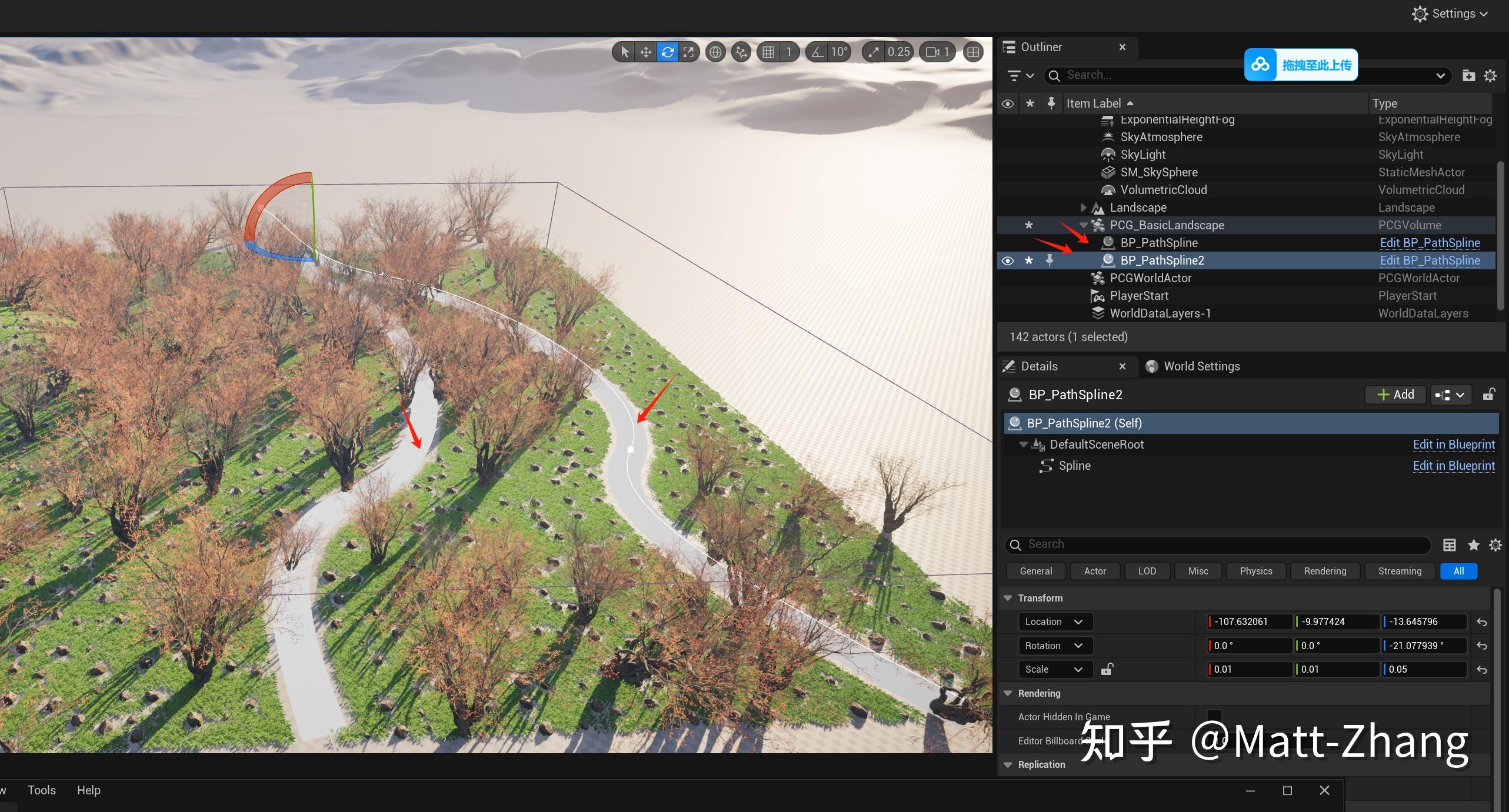Toggle visibility of BP_PathSpline2 in Outliner
This screenshot has height=812, width=1509.
point(1008,260)
